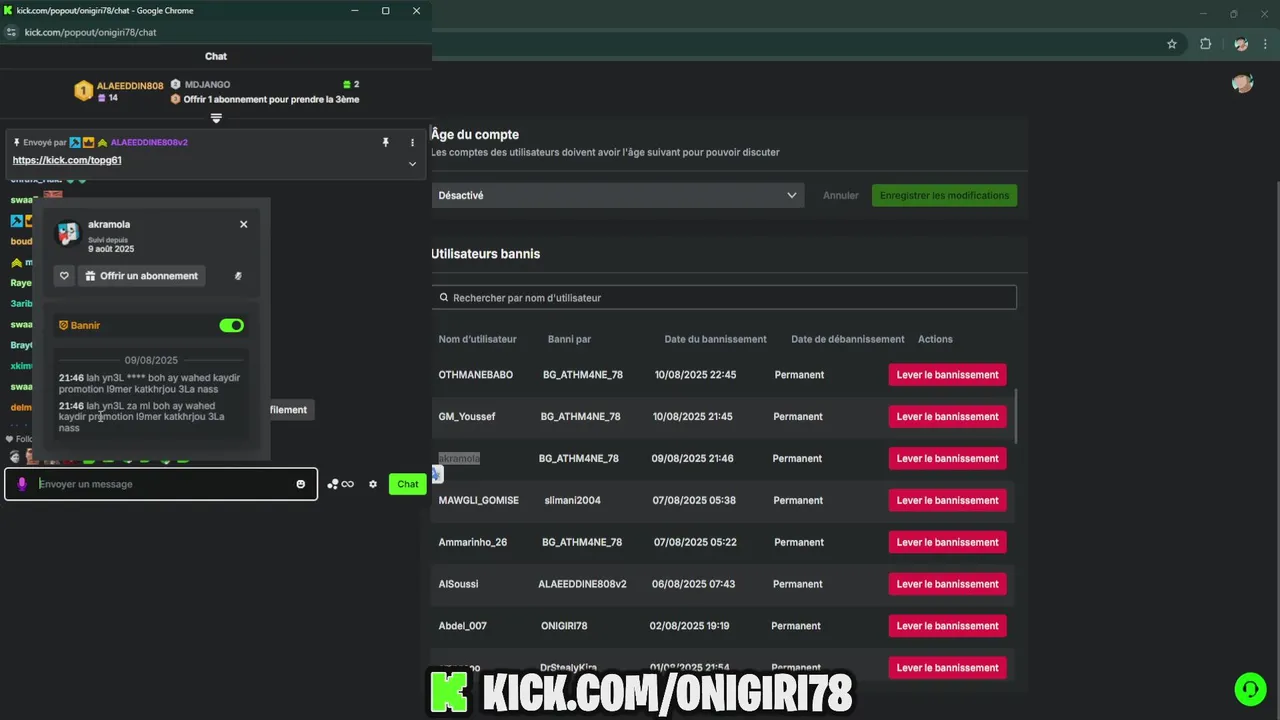Click OTHMANEBABO username cell

tap(476, 375)
